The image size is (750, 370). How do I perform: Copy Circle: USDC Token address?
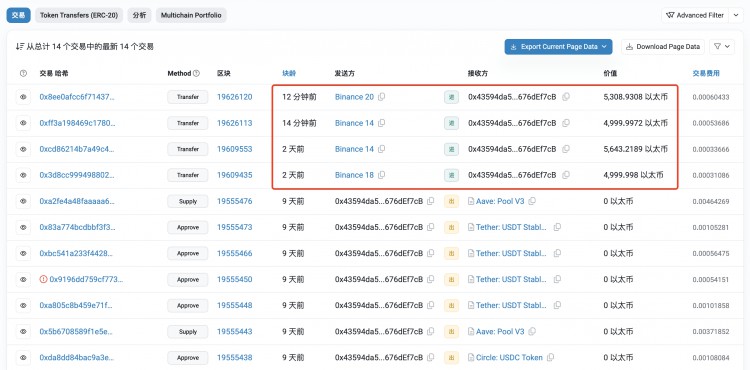[551, 357]
